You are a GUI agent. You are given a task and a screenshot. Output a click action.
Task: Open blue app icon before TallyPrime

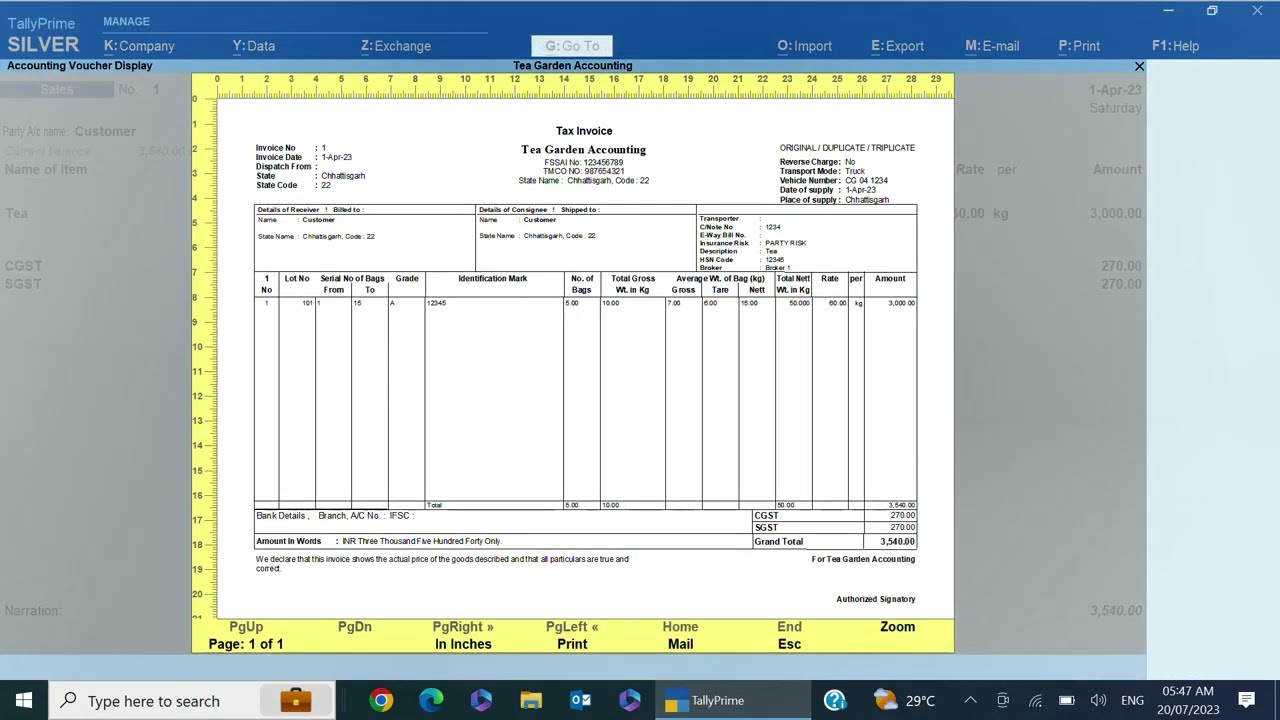coord(630,701)
